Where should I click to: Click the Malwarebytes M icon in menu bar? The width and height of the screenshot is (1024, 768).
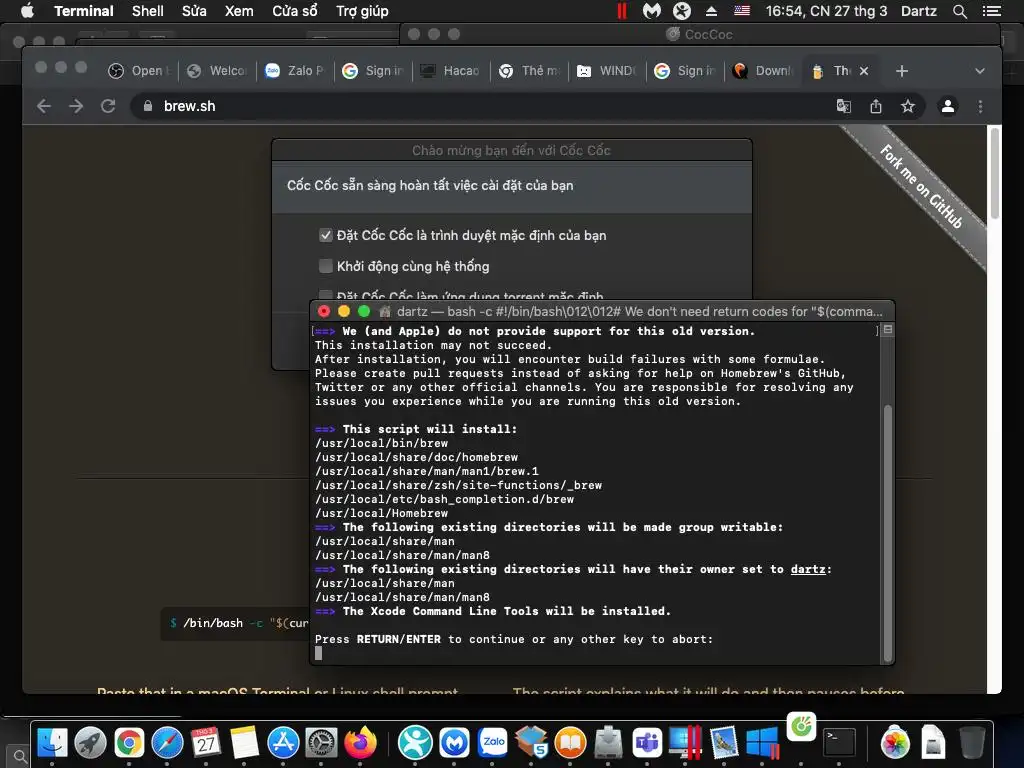652,11
